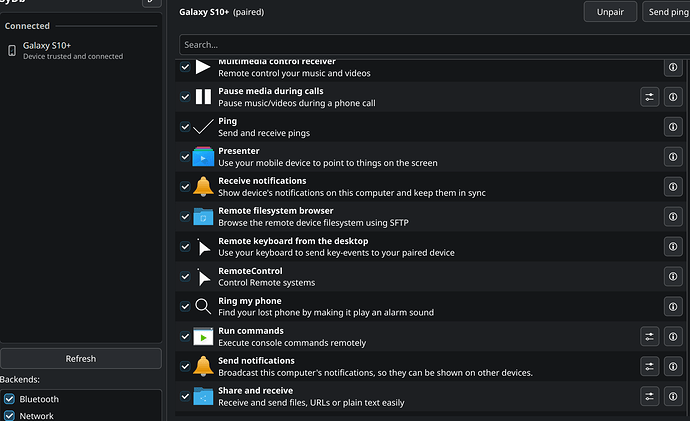Show info for Presenter plugin
Image resolution: width=690 pixels, height=421 pixels.
[673, 157]
